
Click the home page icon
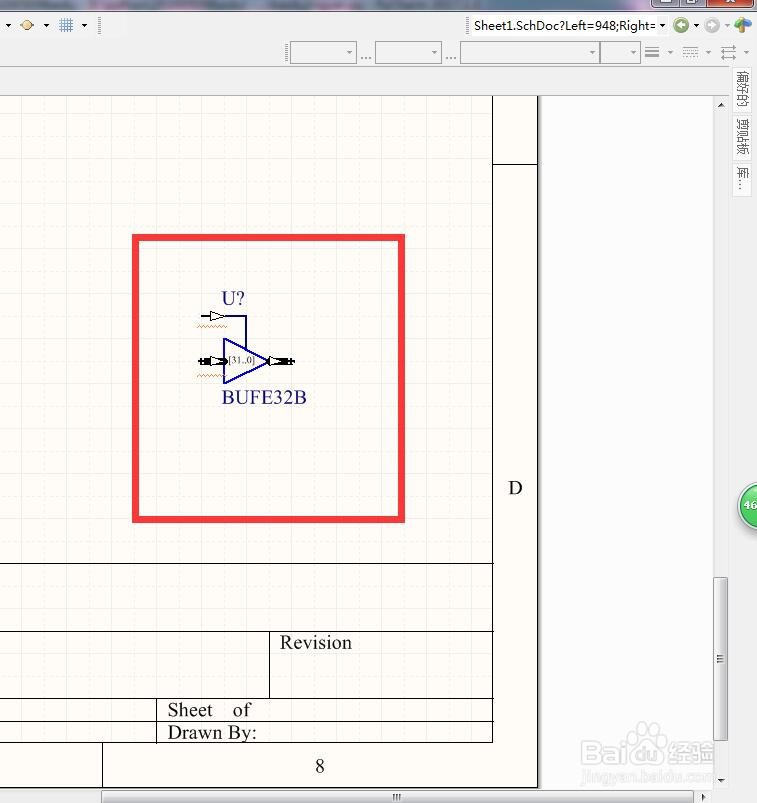click(x=743, y=25)
